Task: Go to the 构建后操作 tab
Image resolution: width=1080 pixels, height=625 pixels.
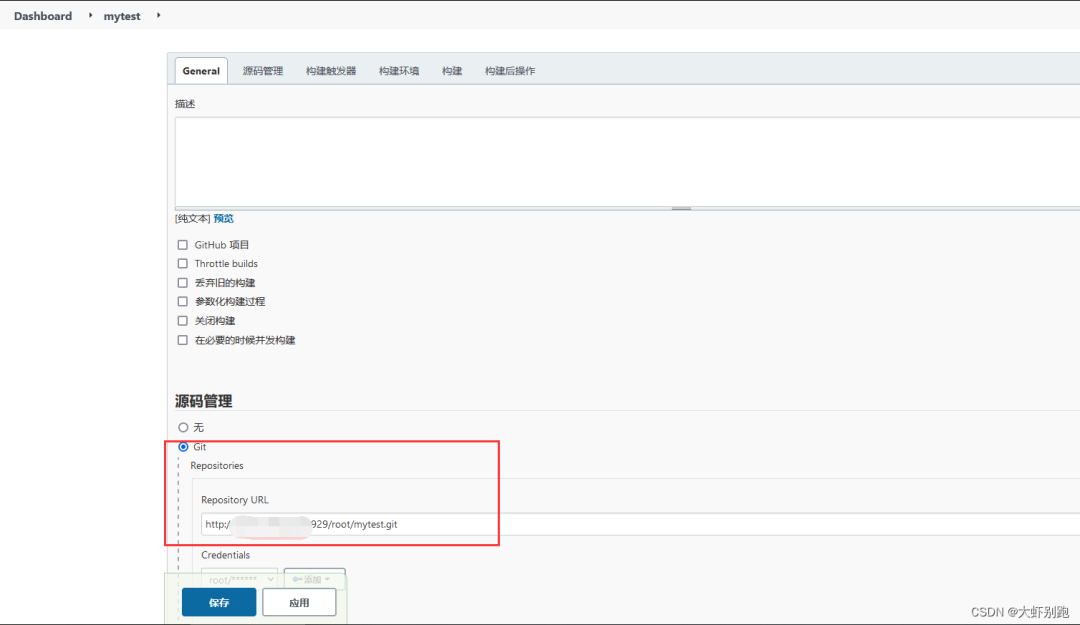Action: [x=510, y=71]
